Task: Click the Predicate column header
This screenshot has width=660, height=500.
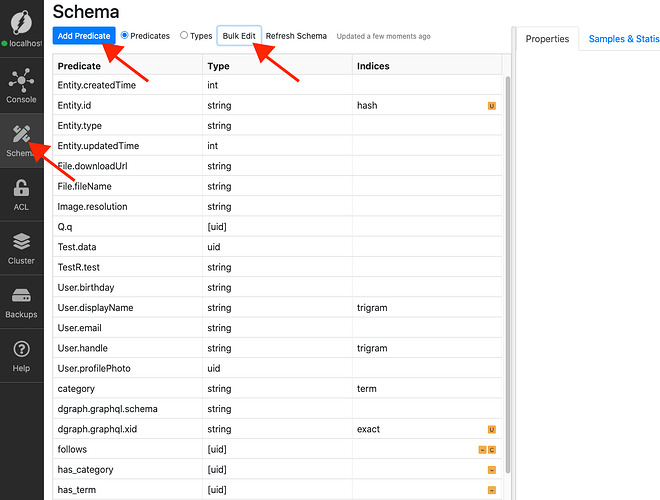Action: [128, 66]
